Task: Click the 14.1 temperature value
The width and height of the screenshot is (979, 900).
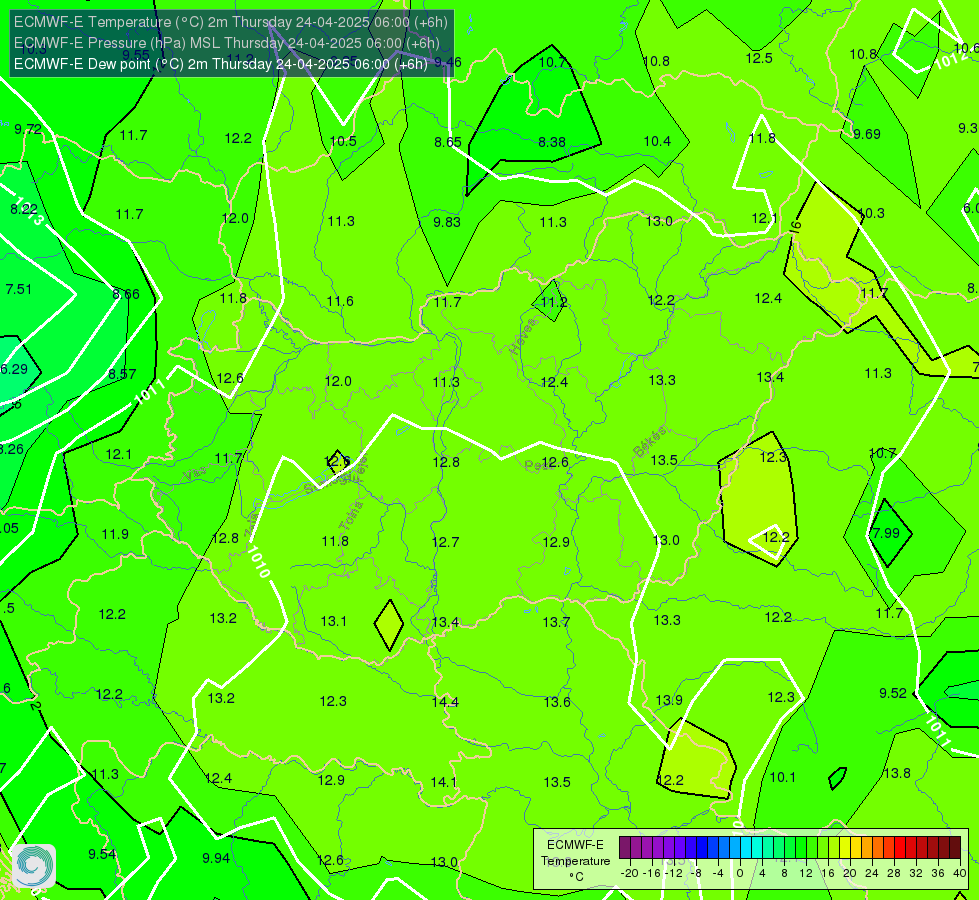Action: (x=444, y=782)
